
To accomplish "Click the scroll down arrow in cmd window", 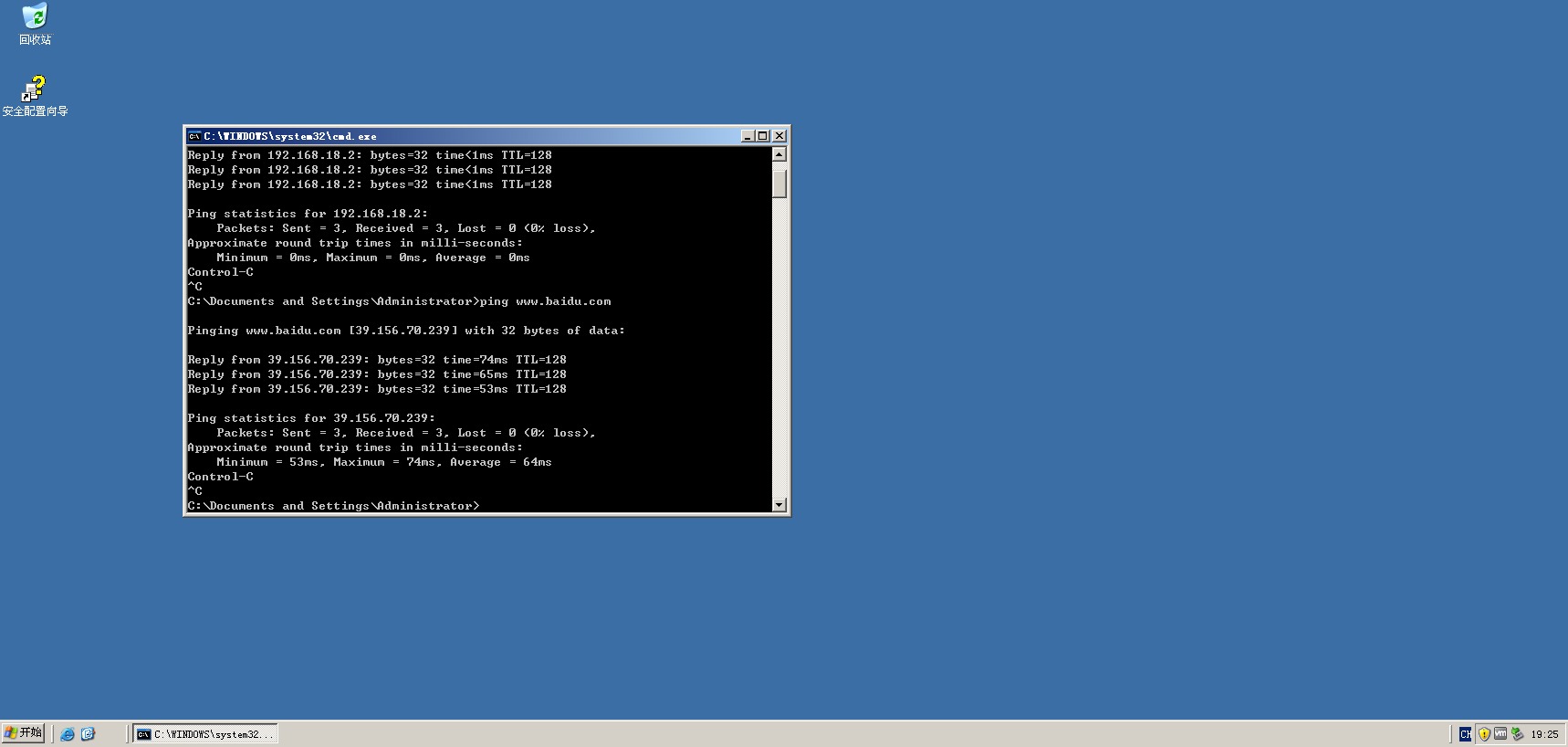I will pyautogui.click(x=779, y=505).
